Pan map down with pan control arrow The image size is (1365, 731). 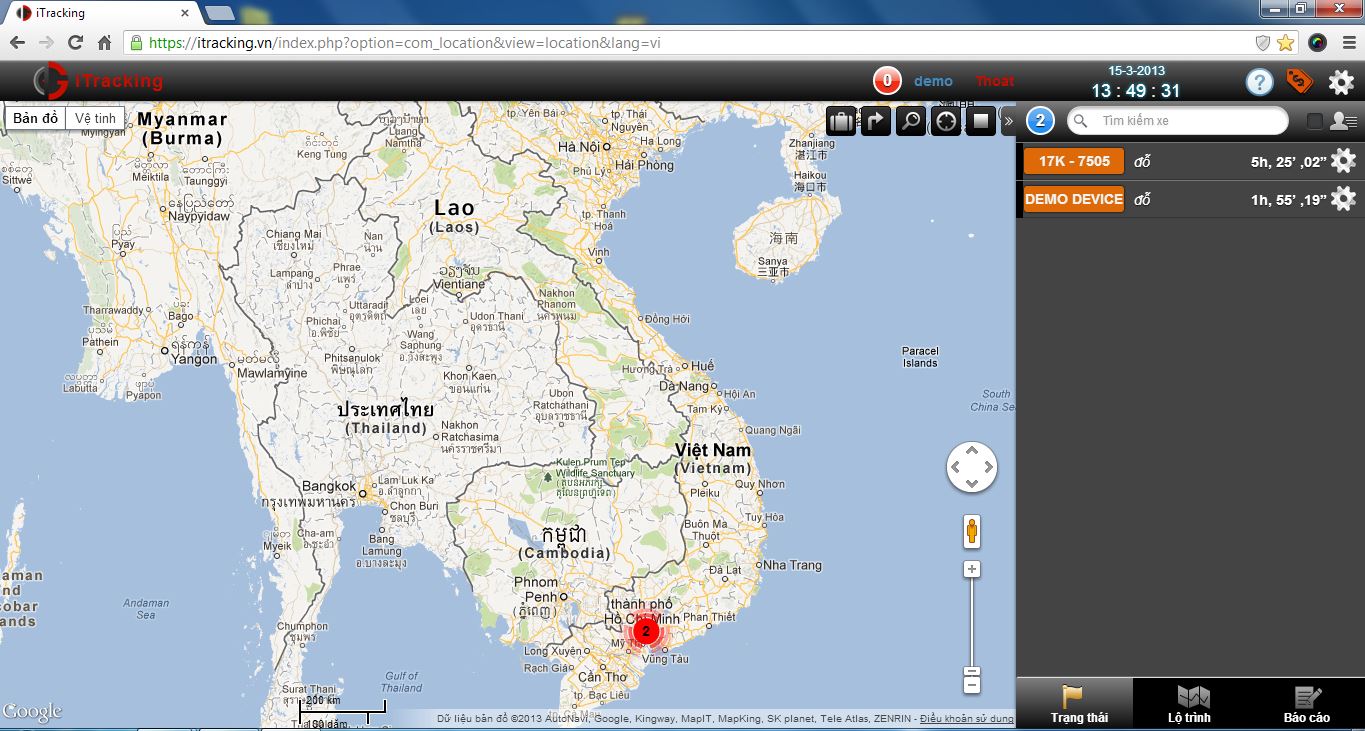[972, 484]
